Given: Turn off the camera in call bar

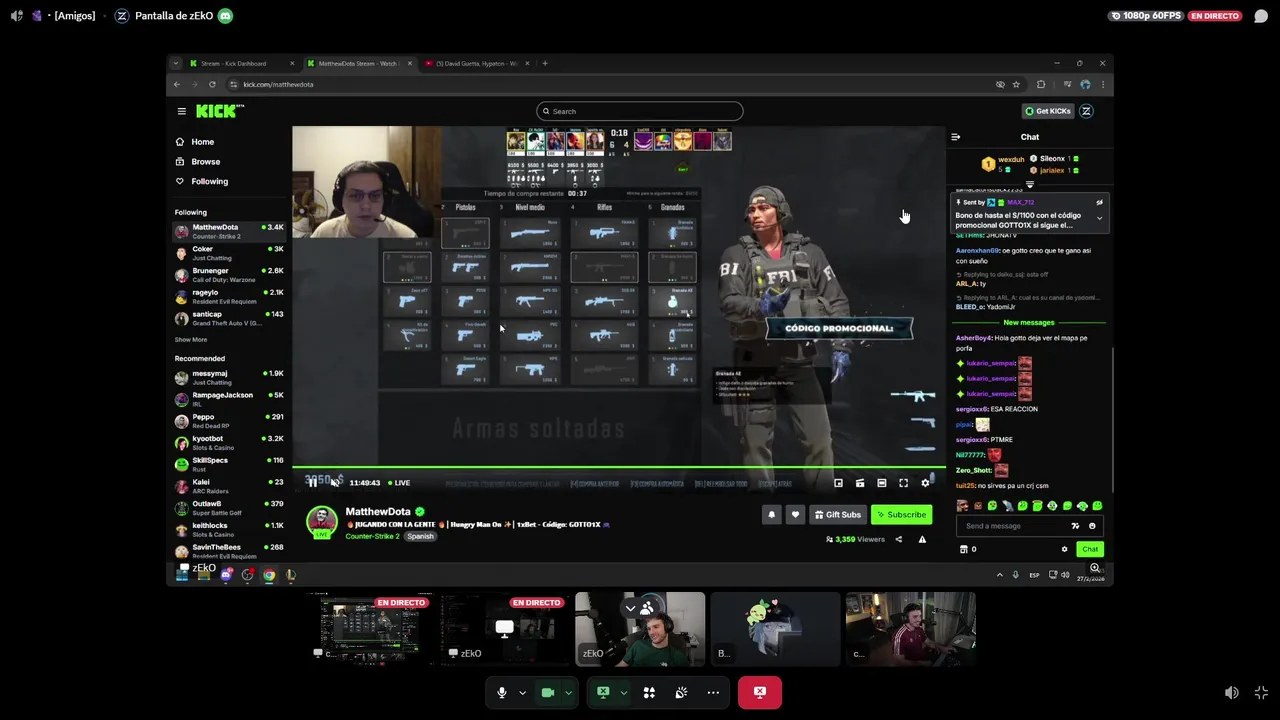Looking at the screenshot, I should point(548,692).
